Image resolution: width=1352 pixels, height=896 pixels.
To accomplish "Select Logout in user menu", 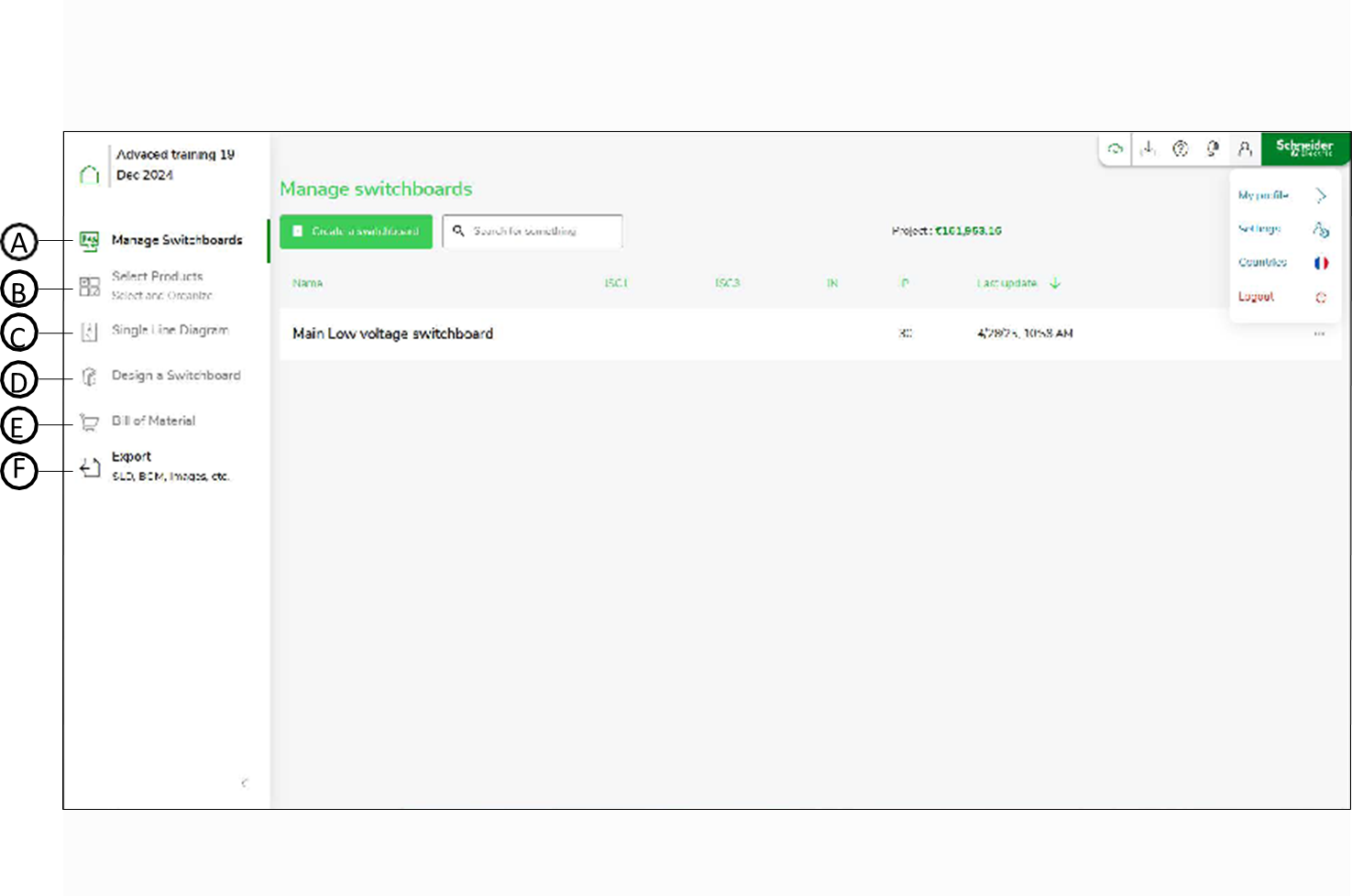I will tap(1256, 297).
